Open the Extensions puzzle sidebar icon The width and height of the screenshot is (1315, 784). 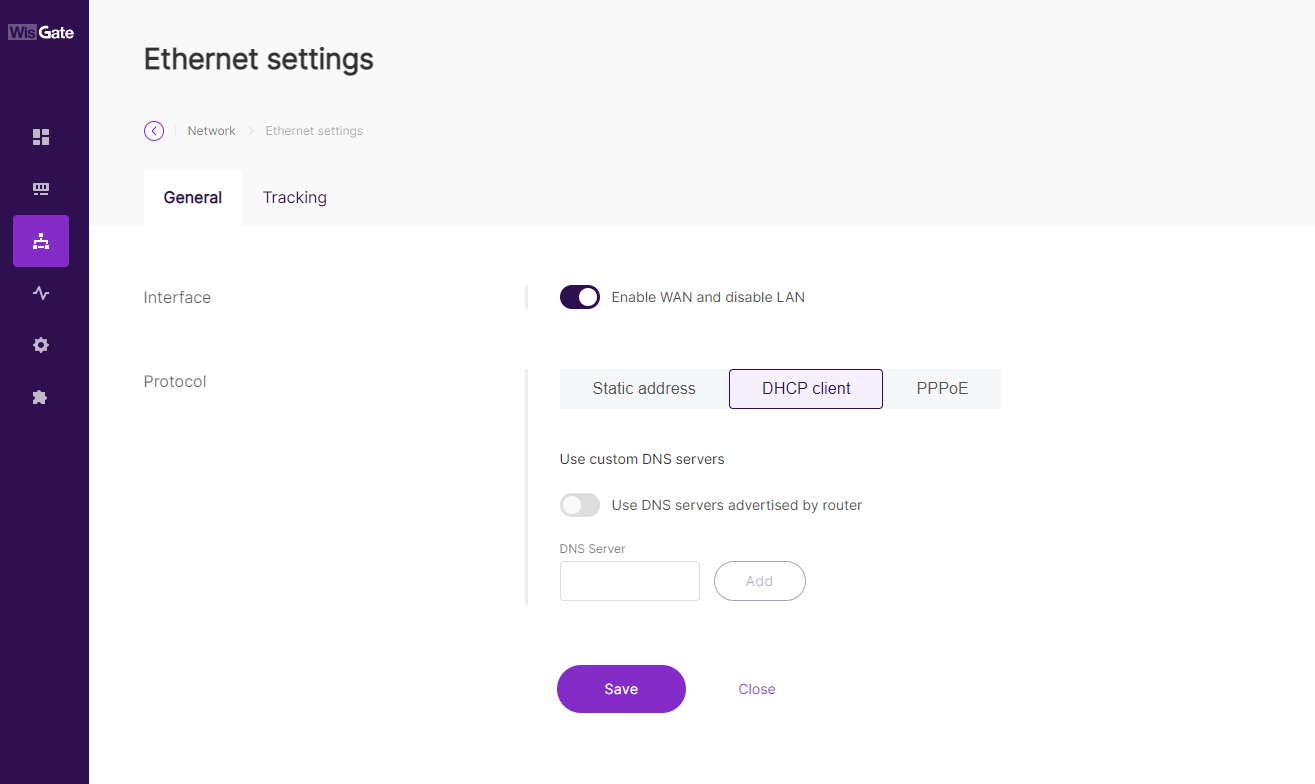click(x=41, y=397)
